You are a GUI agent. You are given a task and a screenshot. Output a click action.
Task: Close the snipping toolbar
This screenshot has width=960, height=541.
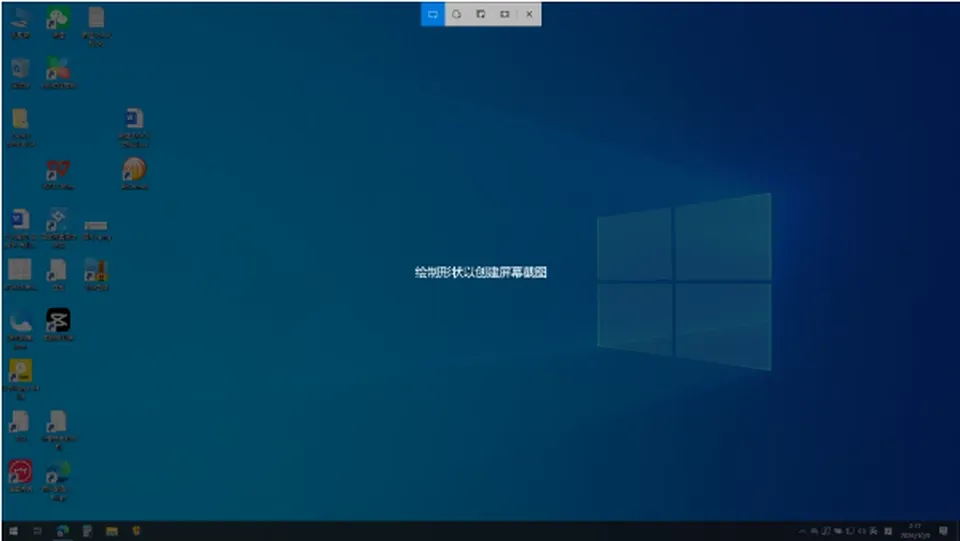pos(529,14)
